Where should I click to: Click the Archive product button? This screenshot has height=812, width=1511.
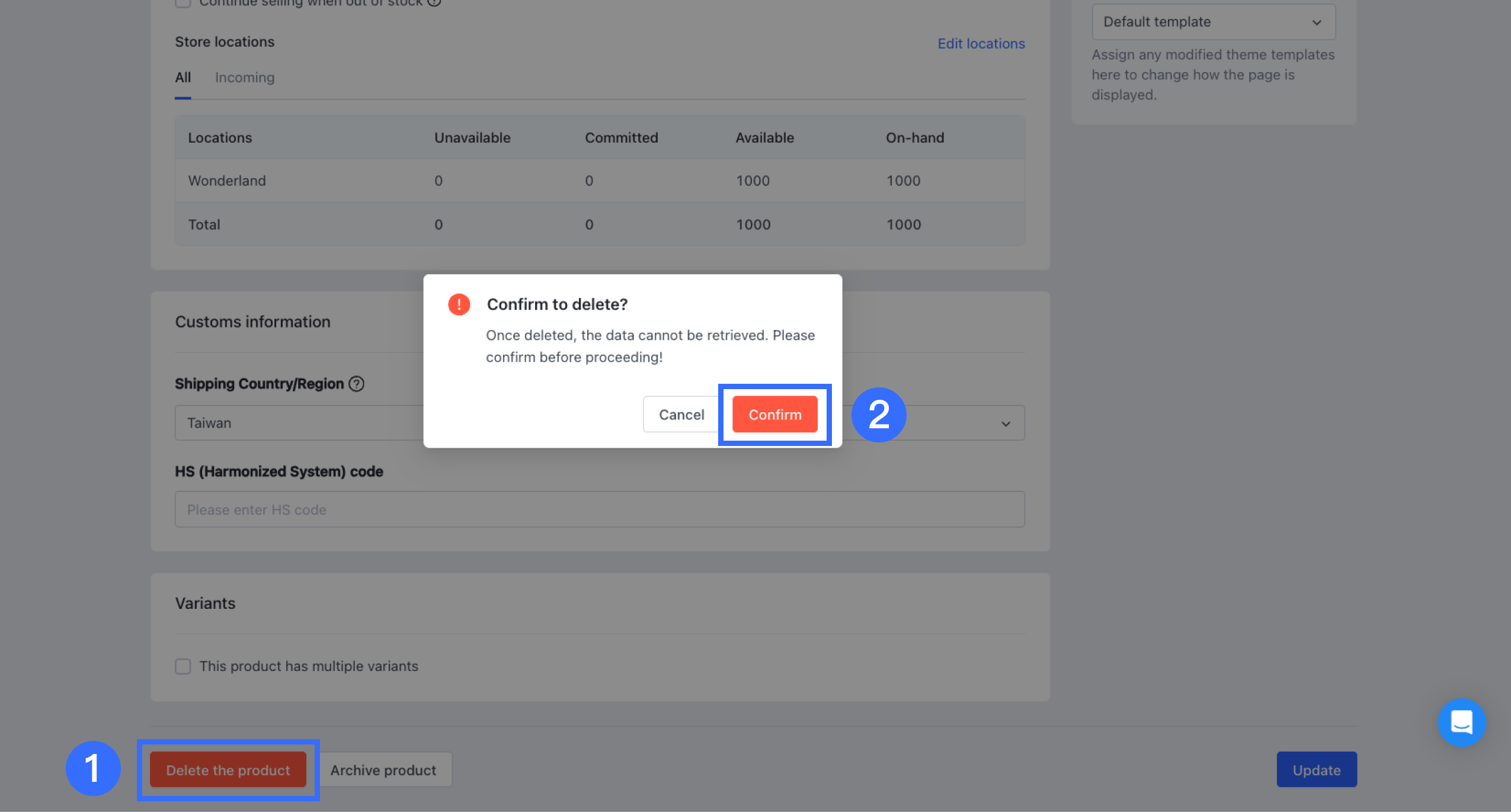383,770
